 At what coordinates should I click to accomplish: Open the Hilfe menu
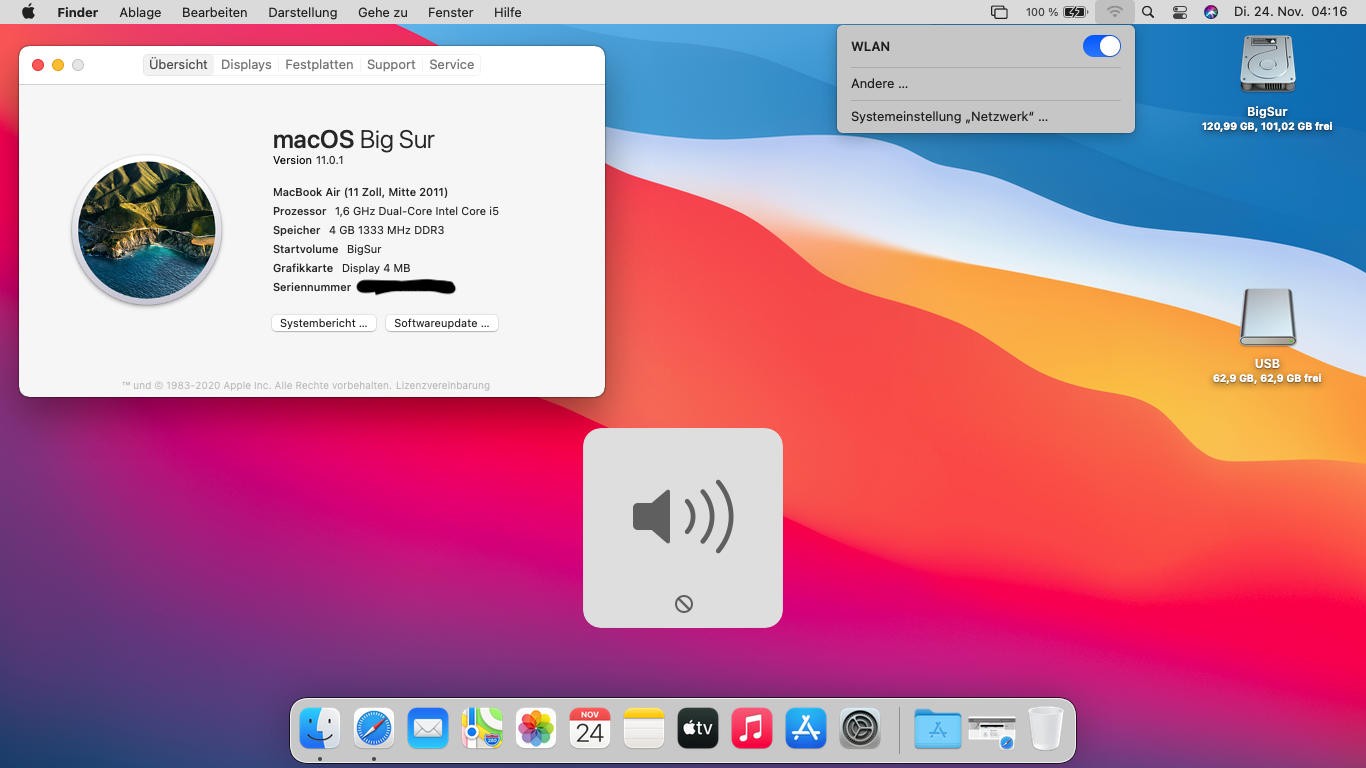coord(508,12)
